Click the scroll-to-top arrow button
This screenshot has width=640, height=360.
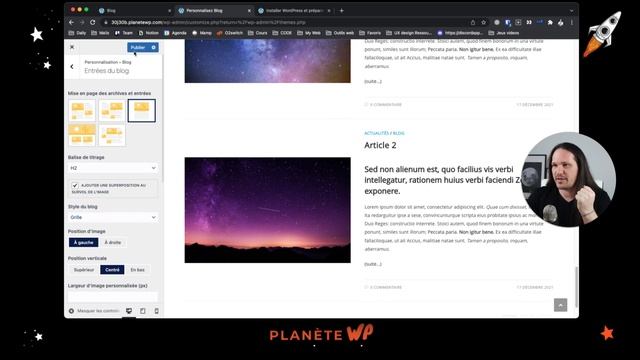[x=560, y=305]
